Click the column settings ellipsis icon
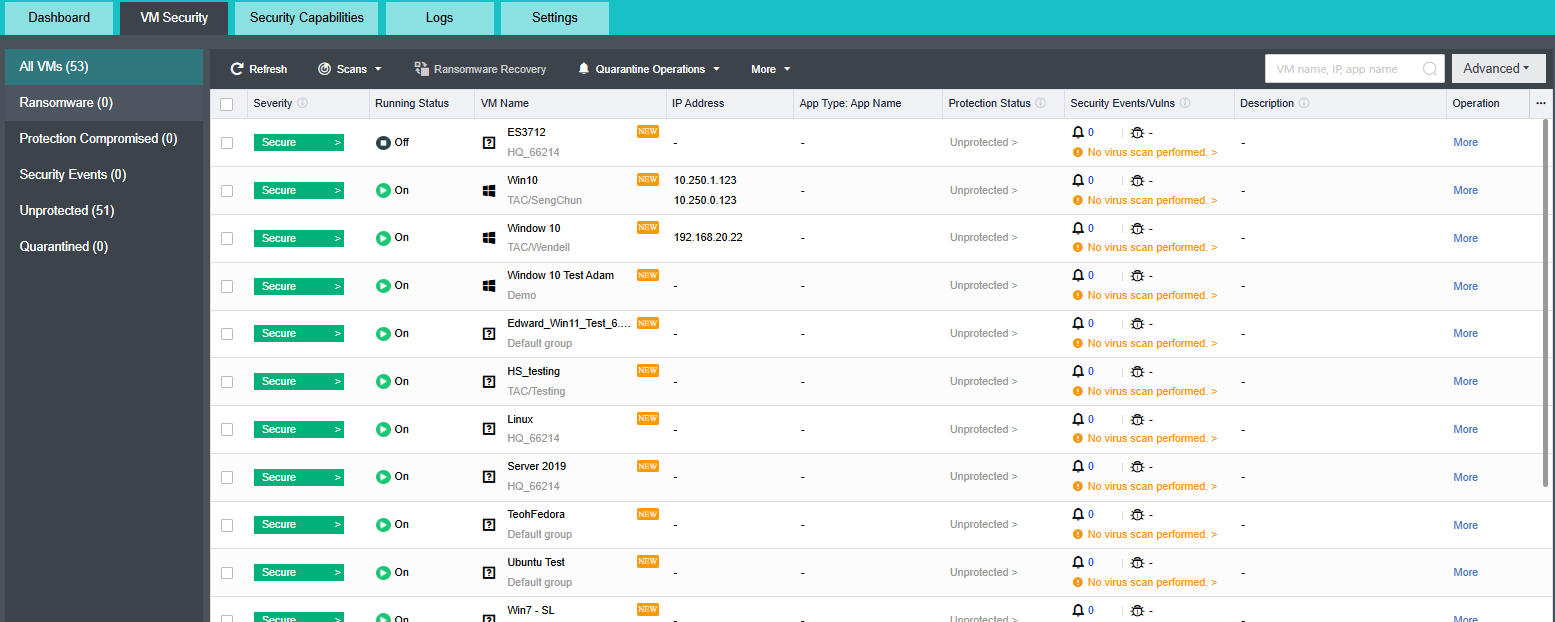 point(1541,103)
